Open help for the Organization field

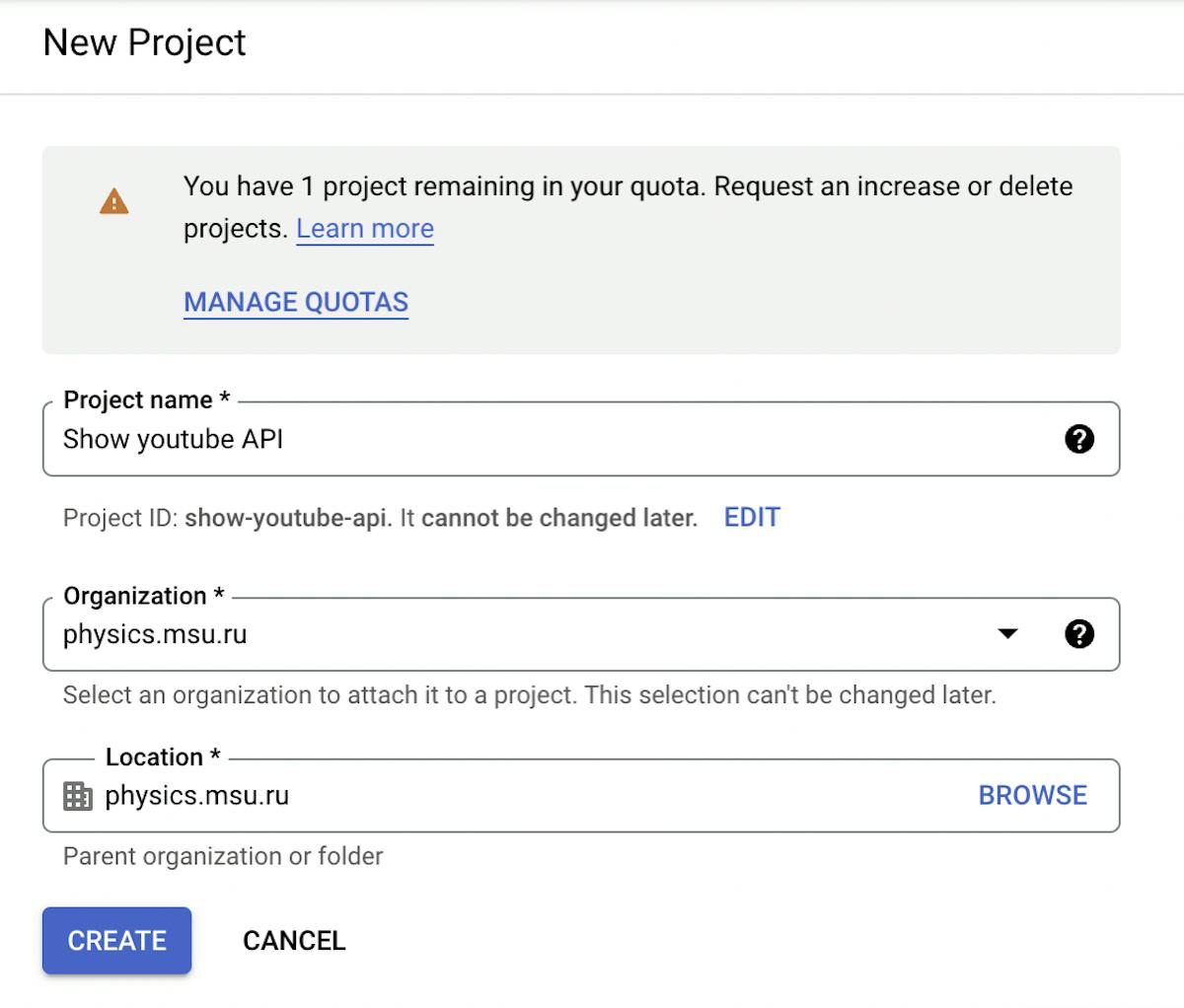coord(1079,634)
